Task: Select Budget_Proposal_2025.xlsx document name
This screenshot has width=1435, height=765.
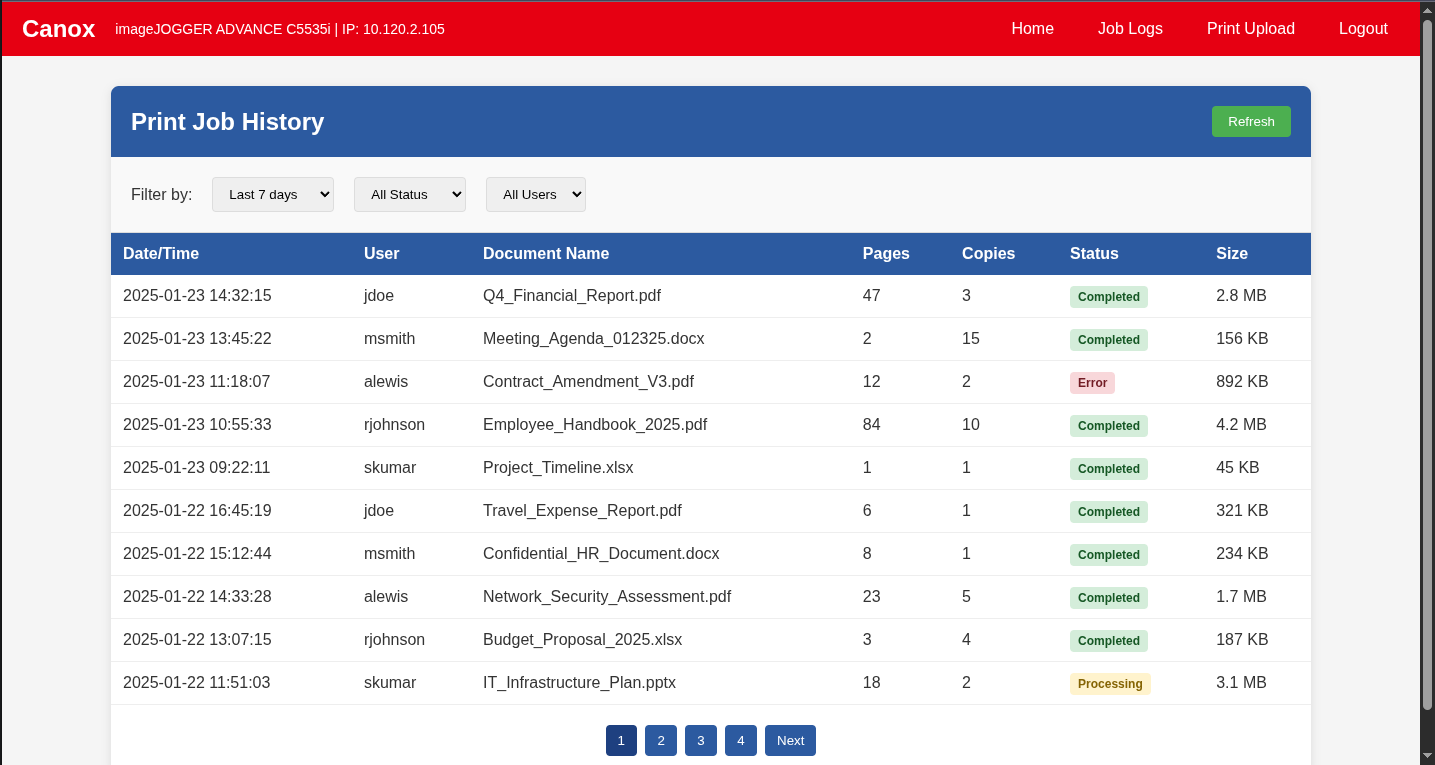Action: click(582, 640)
